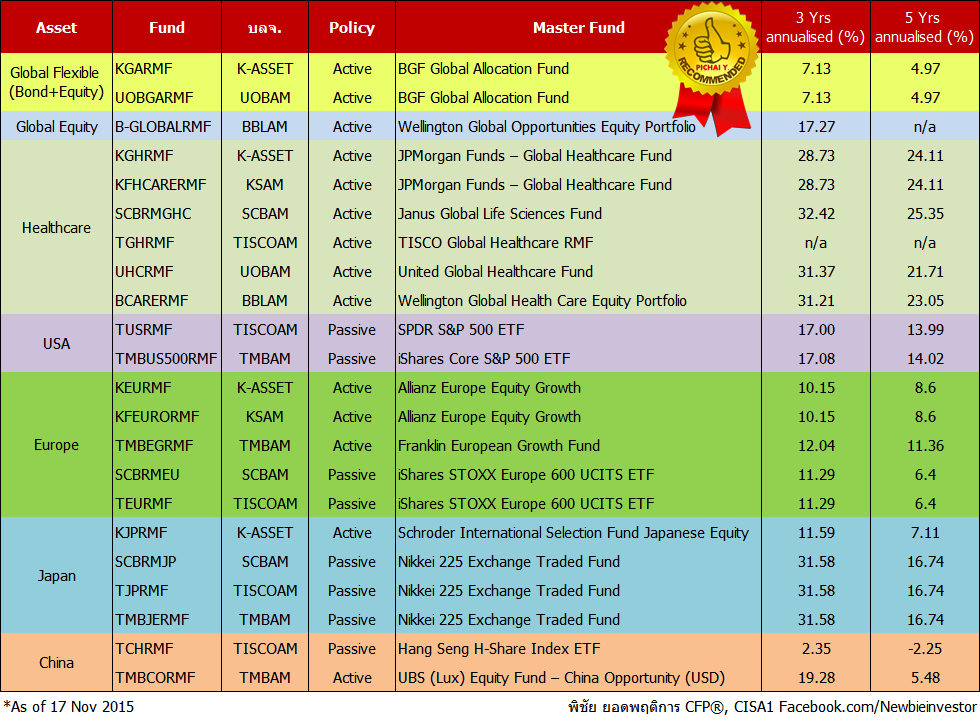Click the TMBUS500RMF fund name
Image resolution: width=980 pixels, height=722 pixels.
click(x=166, y=359)
